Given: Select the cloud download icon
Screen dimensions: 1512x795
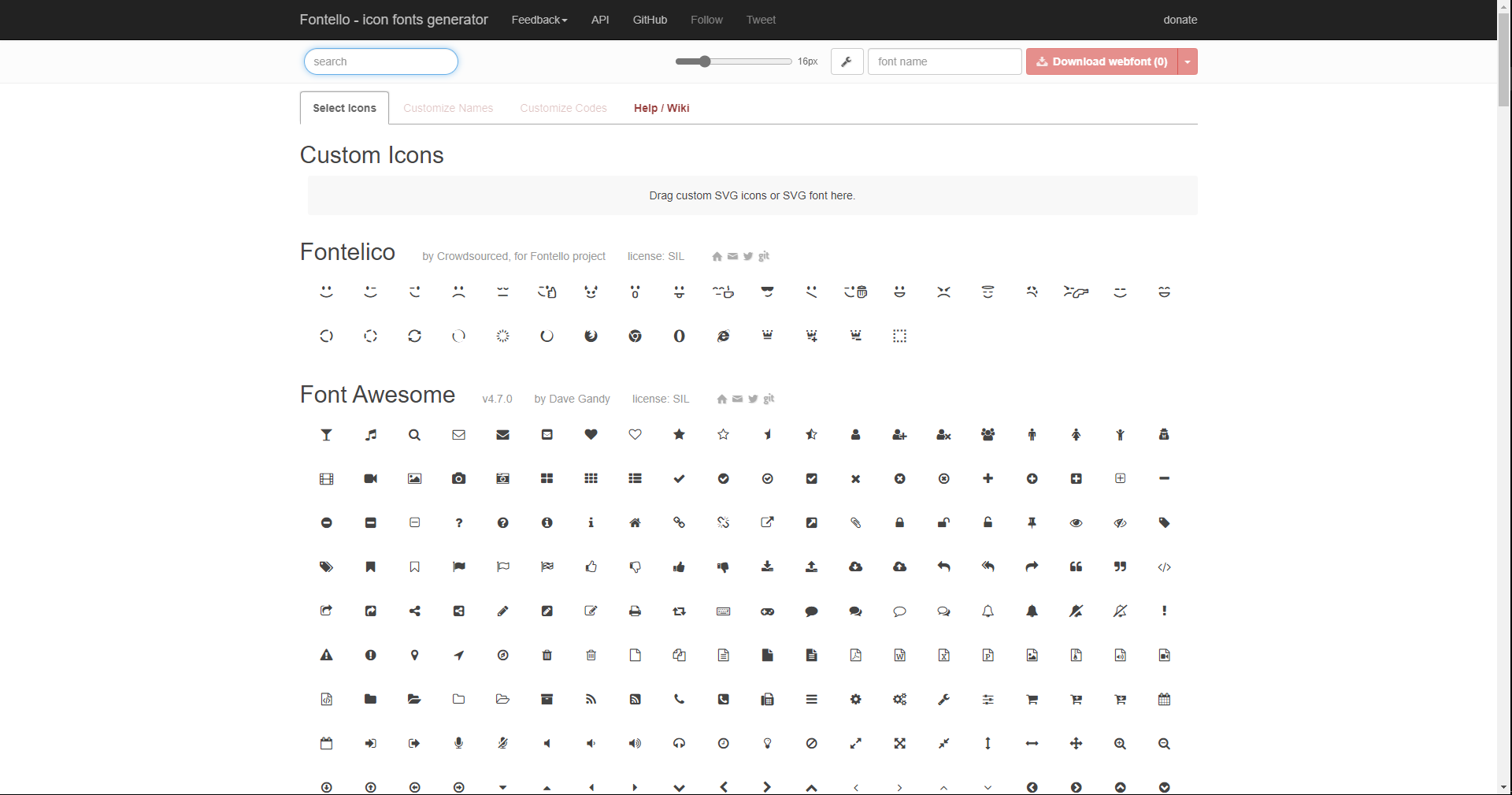Looking at the screenshot, I should [x=855, y=567].
